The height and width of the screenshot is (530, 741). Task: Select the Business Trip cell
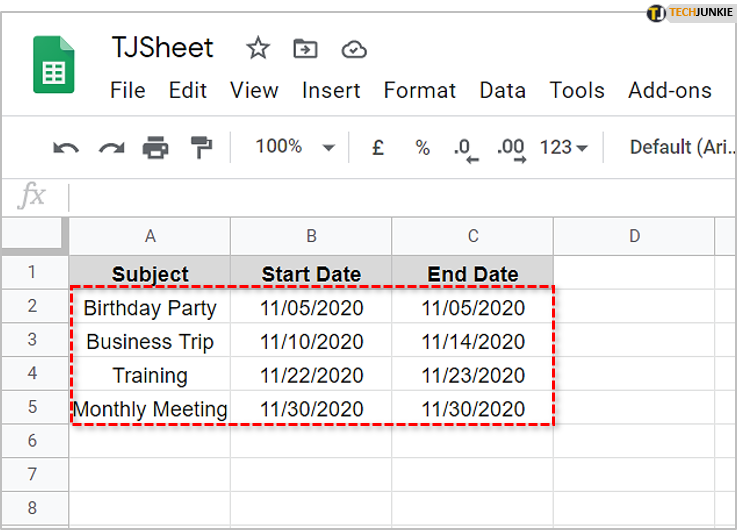(x=150, y=342)
